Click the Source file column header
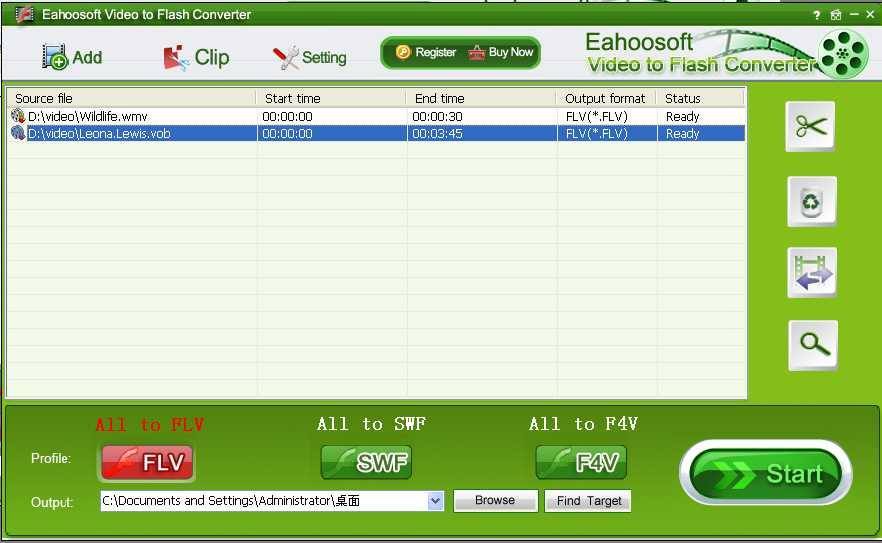The height and width of the screenshot is (543, 882). tap(130, 98)
